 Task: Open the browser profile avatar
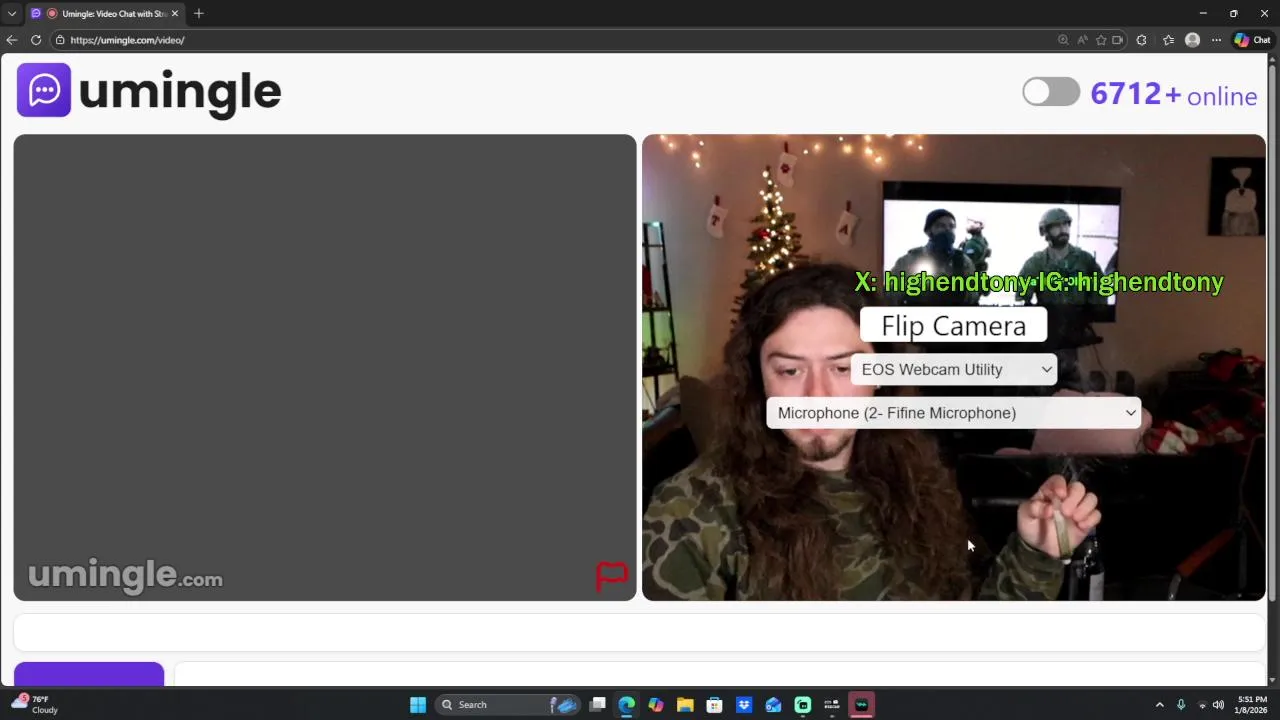coord(1192,40)
